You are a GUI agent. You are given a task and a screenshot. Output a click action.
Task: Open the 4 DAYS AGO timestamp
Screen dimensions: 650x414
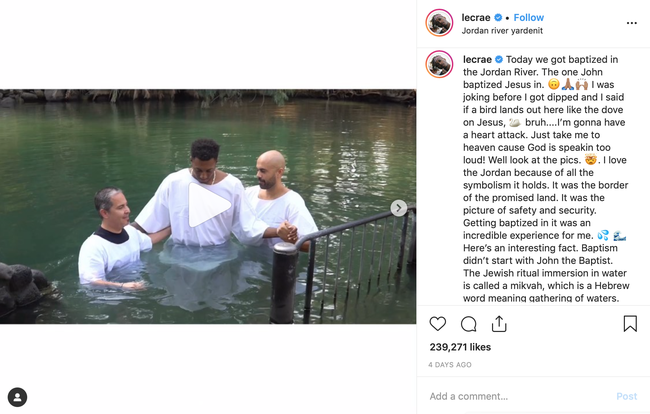point(450,365)
